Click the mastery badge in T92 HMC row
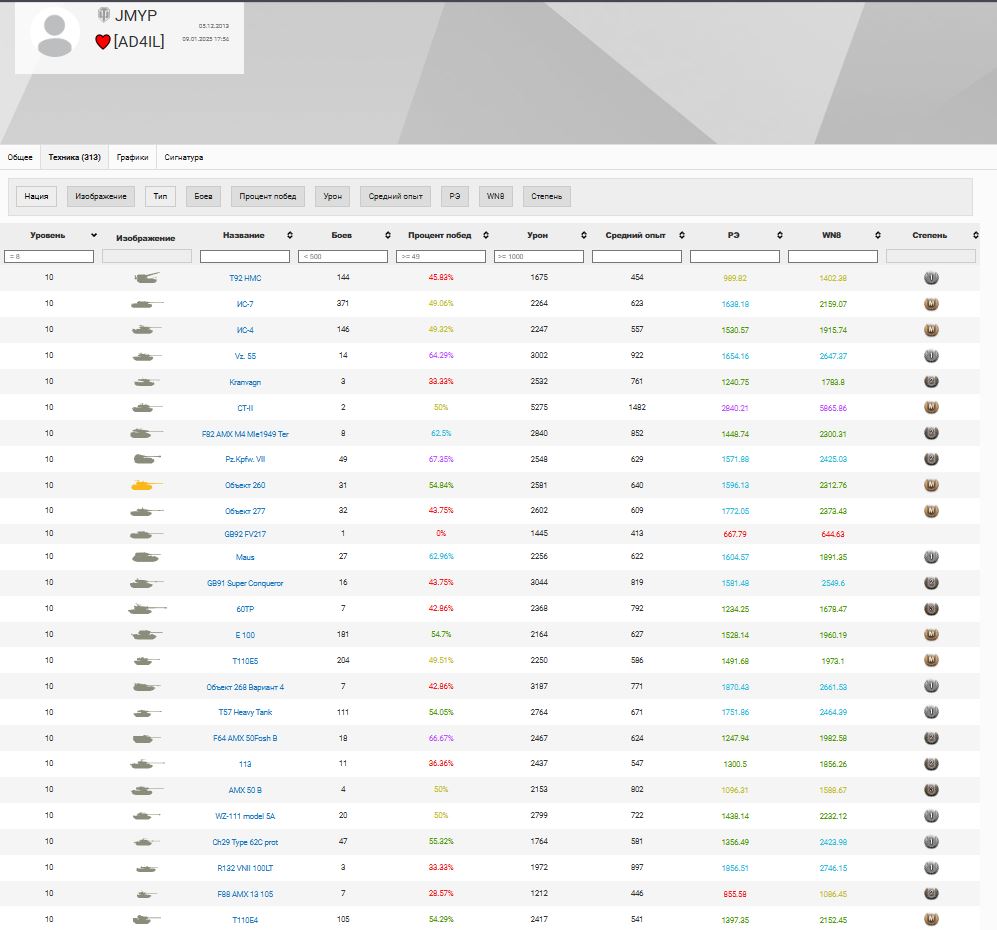Viewport: 997px width, 930px height. (x=931, y=278)
